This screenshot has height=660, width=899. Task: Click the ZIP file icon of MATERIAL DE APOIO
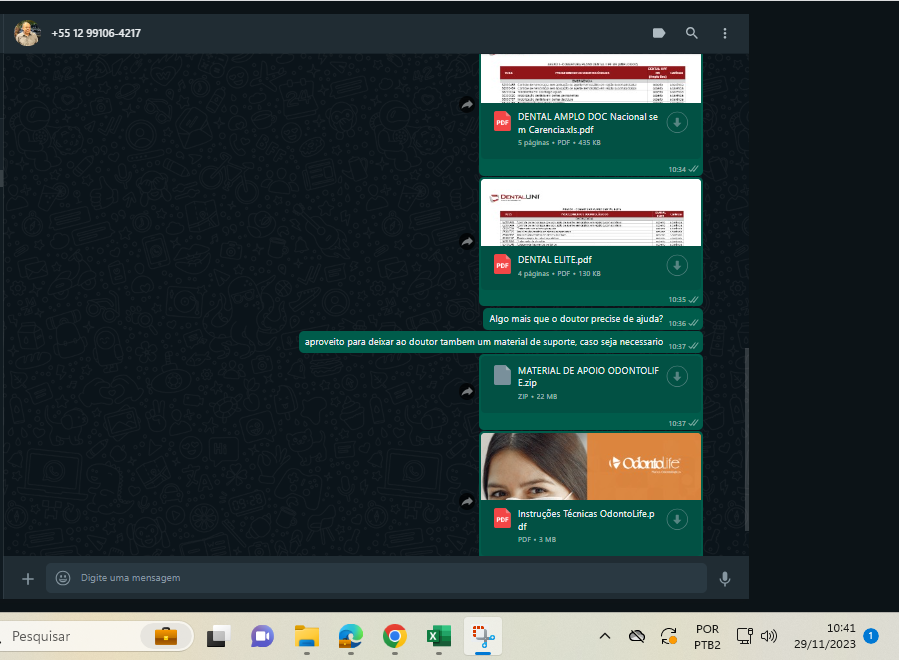pyautogui.click(x=502, y=376)
